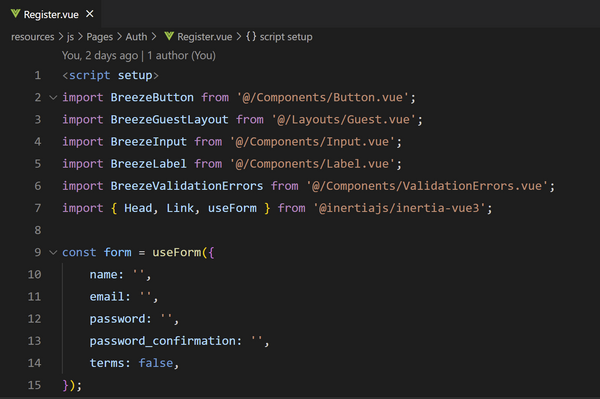The image size is (600, 399).
Task: Click the false value on terms line
Action: click(156, 363)
